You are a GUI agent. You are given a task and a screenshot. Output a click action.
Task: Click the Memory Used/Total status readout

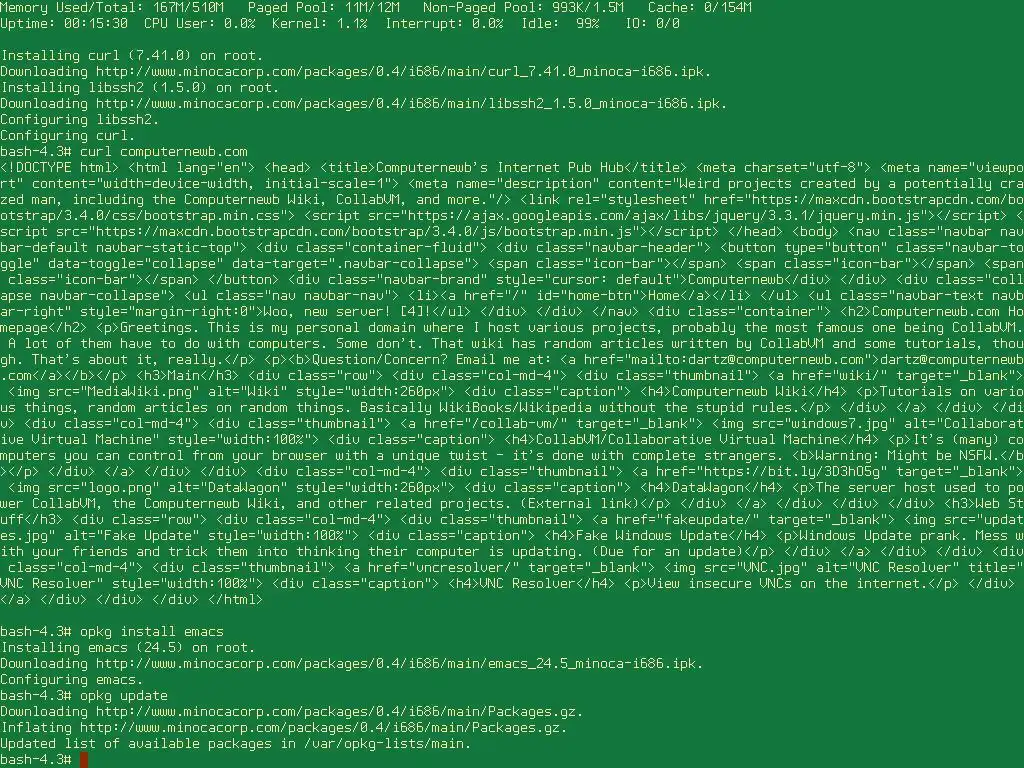pos(112,8)
